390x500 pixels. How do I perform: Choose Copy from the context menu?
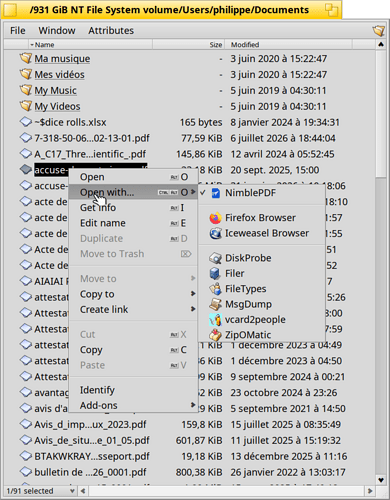(133, 350)
